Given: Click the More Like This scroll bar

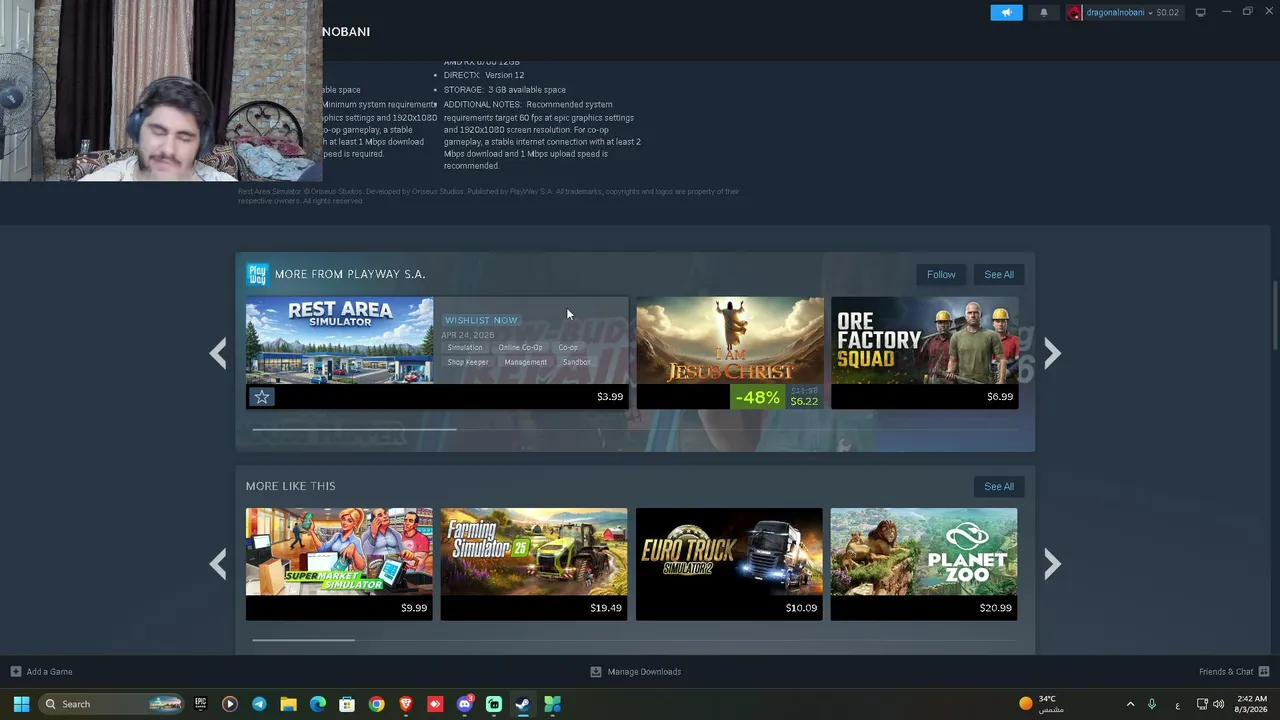Looking at the screenshot, I should point(303,640).
